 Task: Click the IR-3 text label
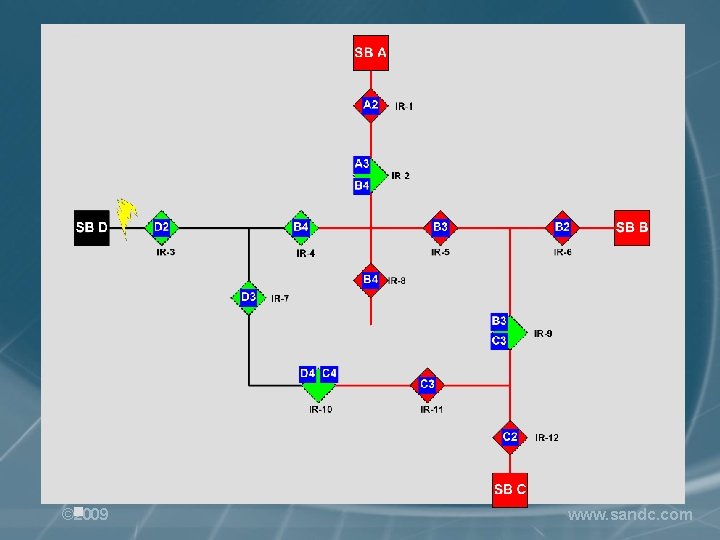166,252
